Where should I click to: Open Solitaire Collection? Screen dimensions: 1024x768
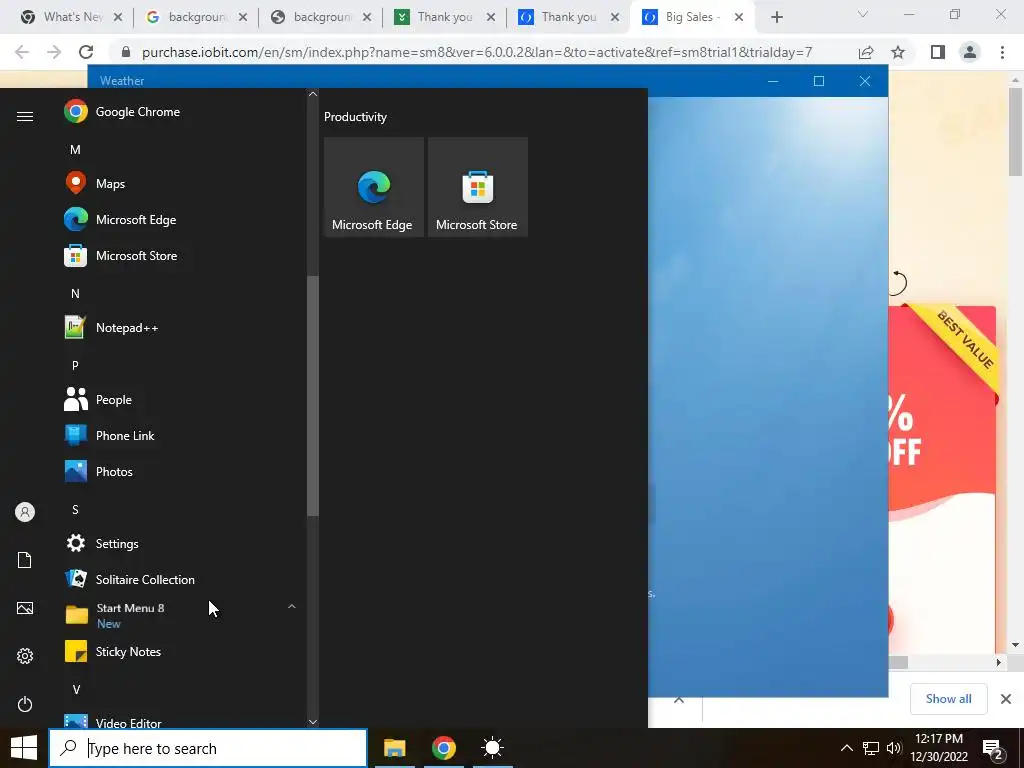pos(183,579)
